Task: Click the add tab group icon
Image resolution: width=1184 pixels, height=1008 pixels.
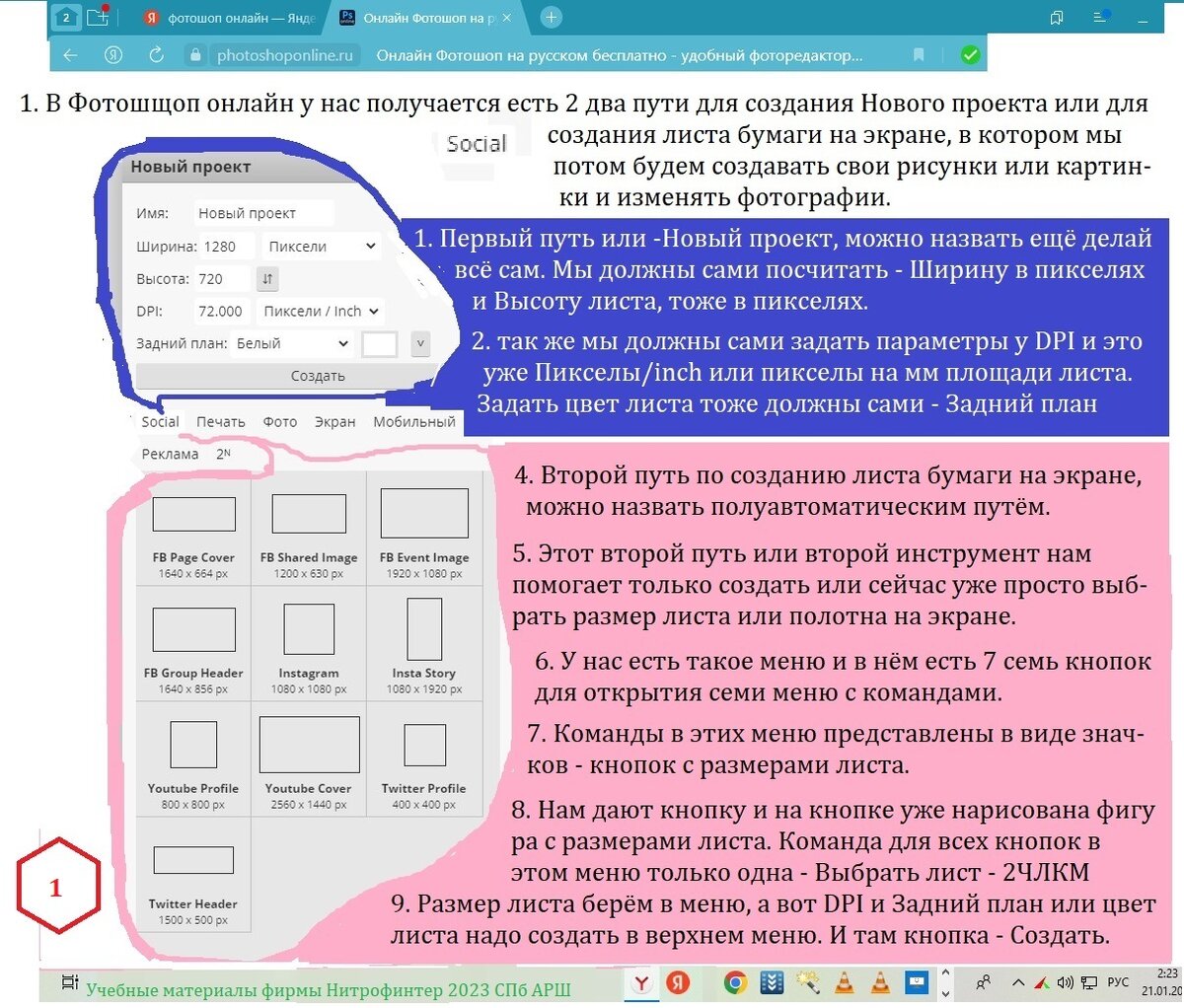Action: click(98, 17)
